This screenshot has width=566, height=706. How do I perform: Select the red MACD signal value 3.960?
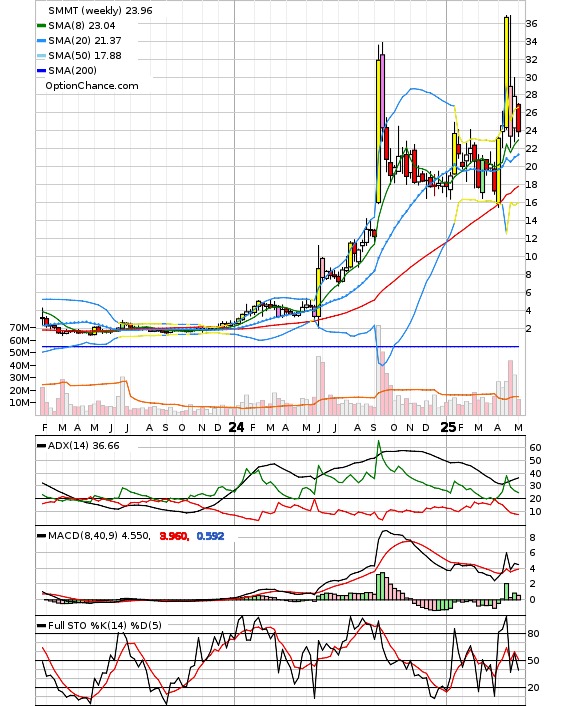click(x=174, y=536)
